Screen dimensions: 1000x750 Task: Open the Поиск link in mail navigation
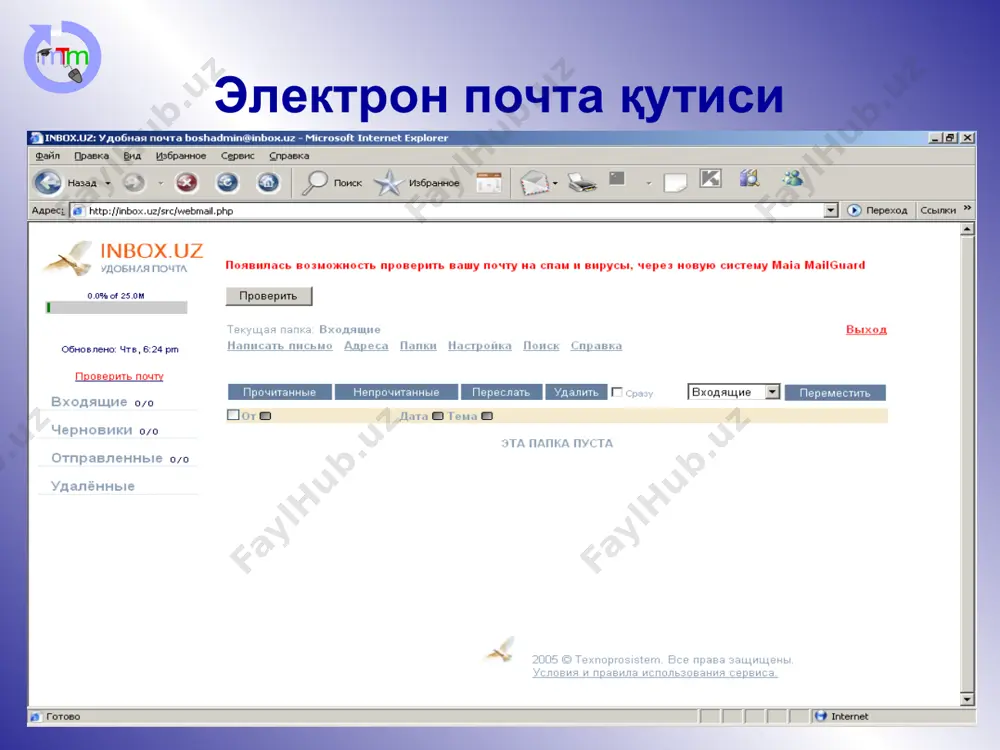click(541, 346)
